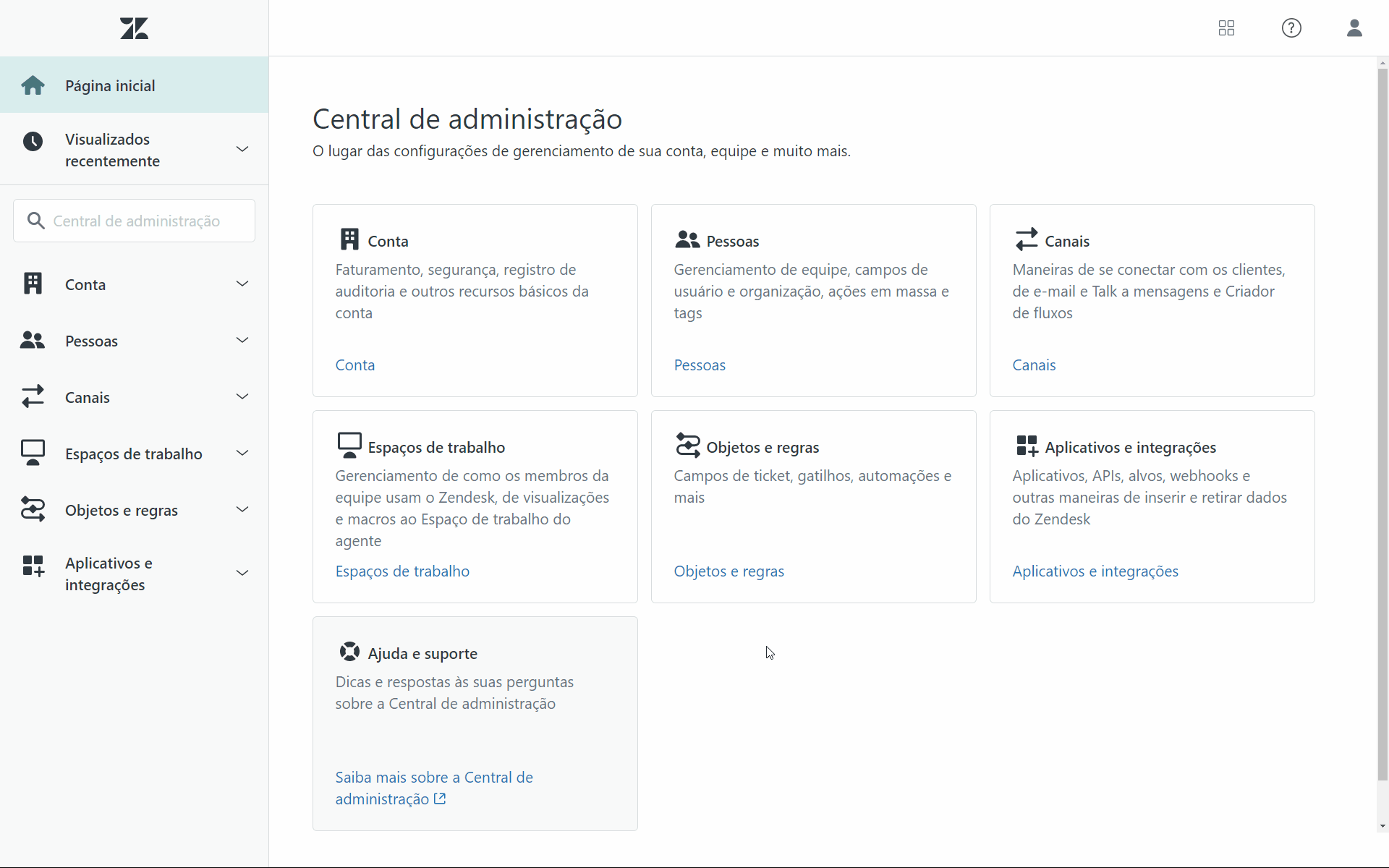Open the Aplicativos e integrações card link
The width and height of the screenshot is (1389, 868).
[1095, 571]
